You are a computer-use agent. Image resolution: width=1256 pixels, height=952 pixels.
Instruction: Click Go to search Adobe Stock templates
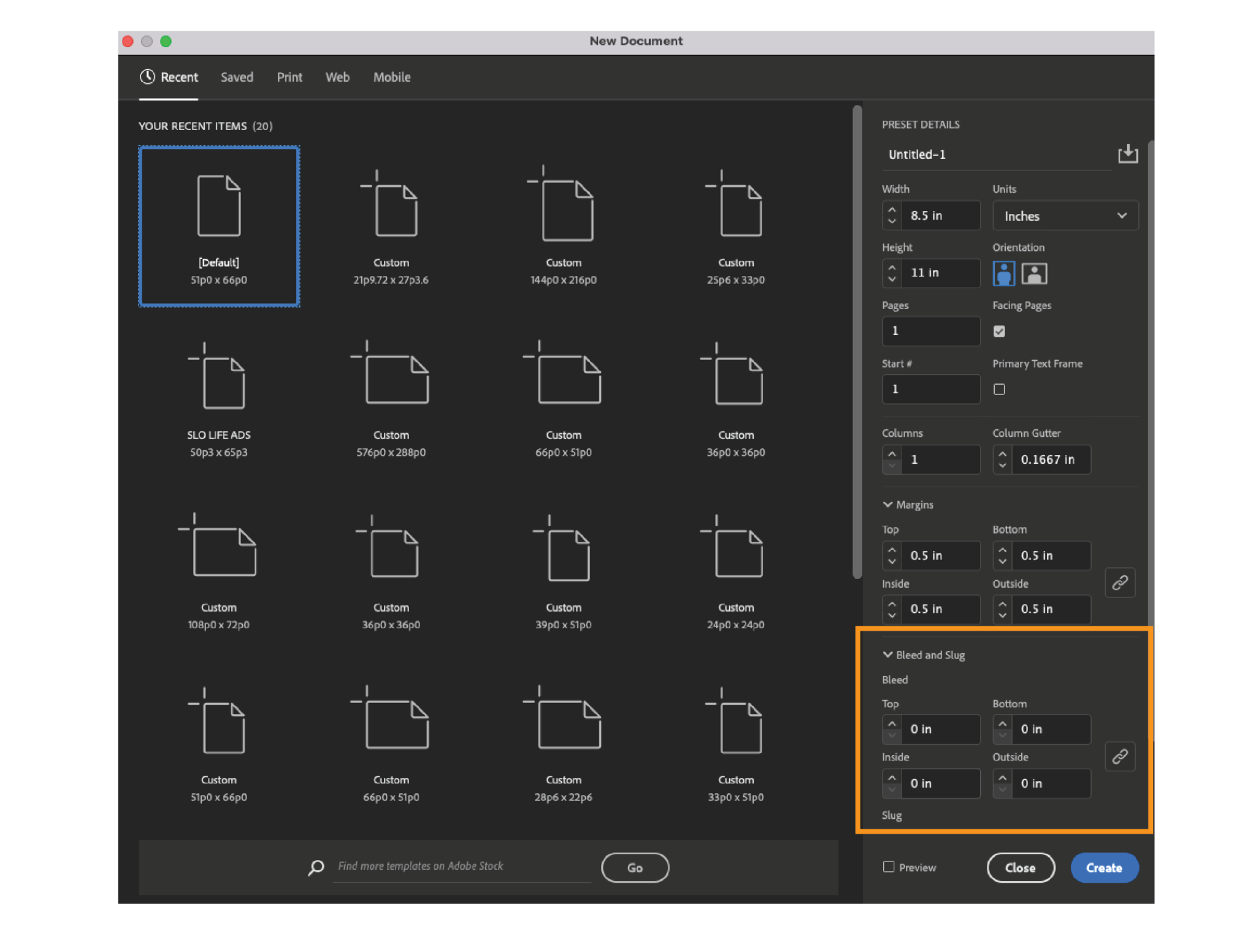(635, 867)
